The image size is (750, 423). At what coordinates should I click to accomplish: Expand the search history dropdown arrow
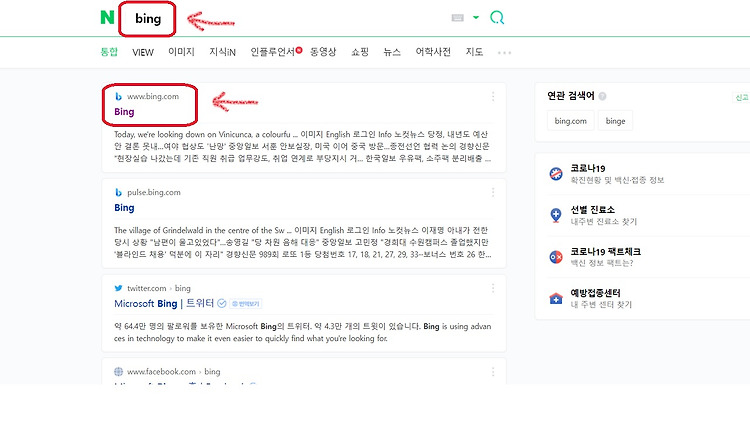click(x=475, y=17)
